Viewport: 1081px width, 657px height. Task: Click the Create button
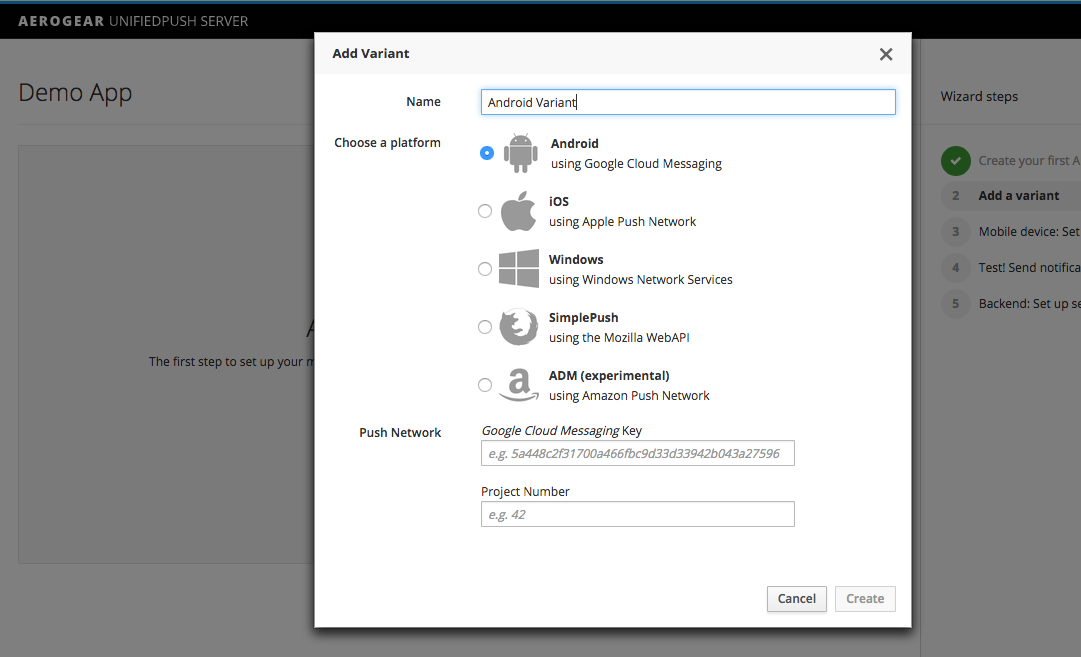[864, 598]
